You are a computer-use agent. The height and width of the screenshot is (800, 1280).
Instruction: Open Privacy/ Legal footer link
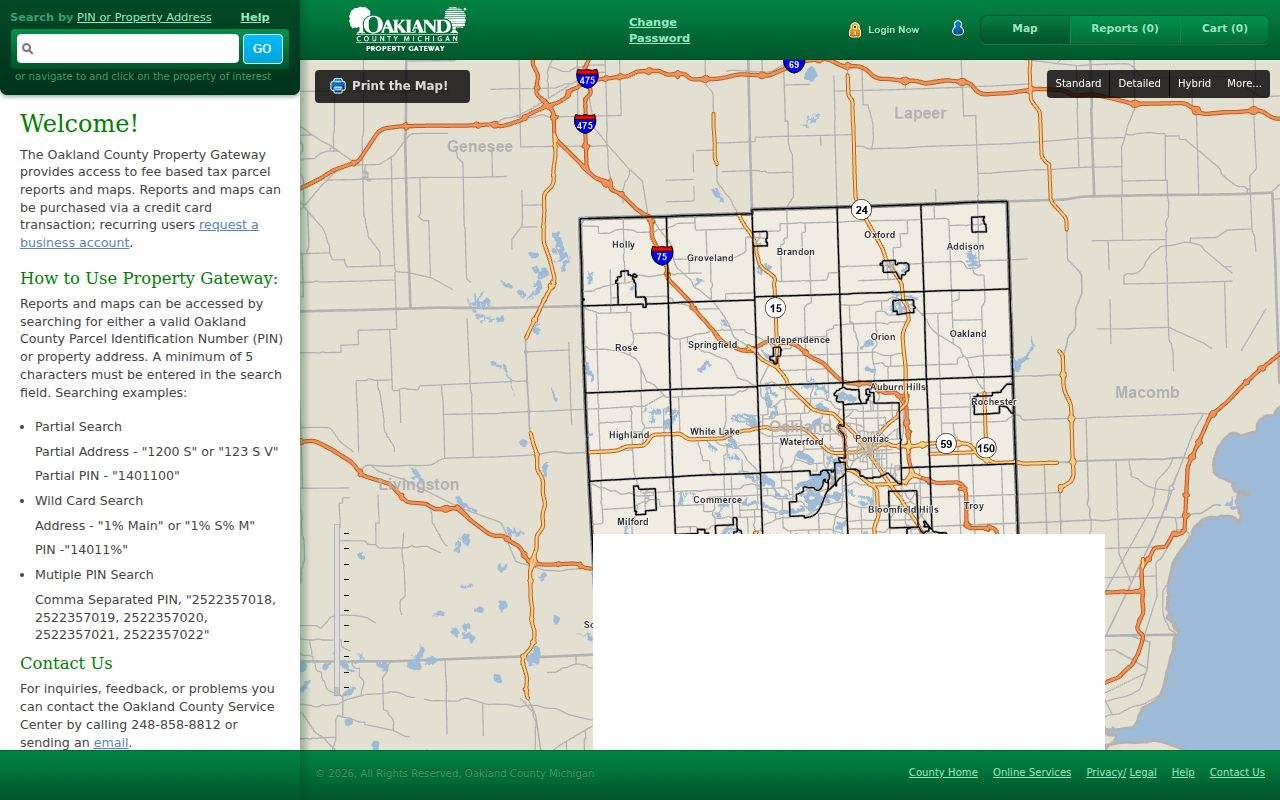point(1121,773)
